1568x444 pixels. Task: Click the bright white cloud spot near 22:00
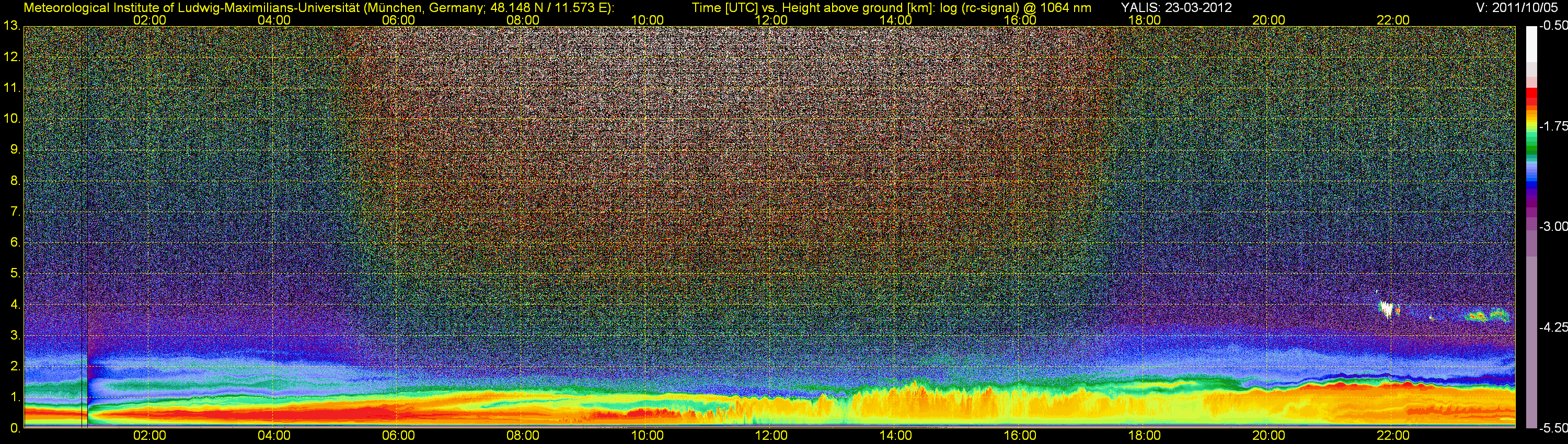click(x=1387, y=310)
